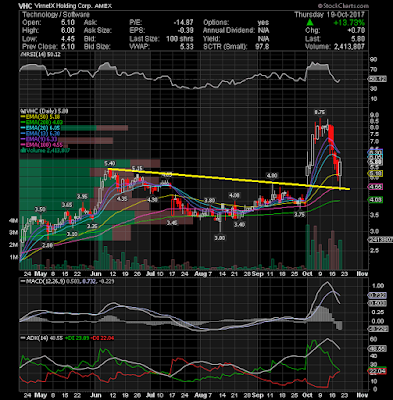This screenshot has width=393, height=400.
Task: Click the +13.73% percent change value
Action: [349, 23]
